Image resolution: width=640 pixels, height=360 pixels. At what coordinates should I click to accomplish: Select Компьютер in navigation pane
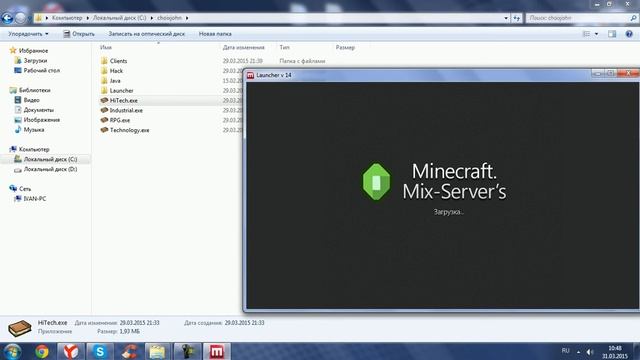[33, 149]
